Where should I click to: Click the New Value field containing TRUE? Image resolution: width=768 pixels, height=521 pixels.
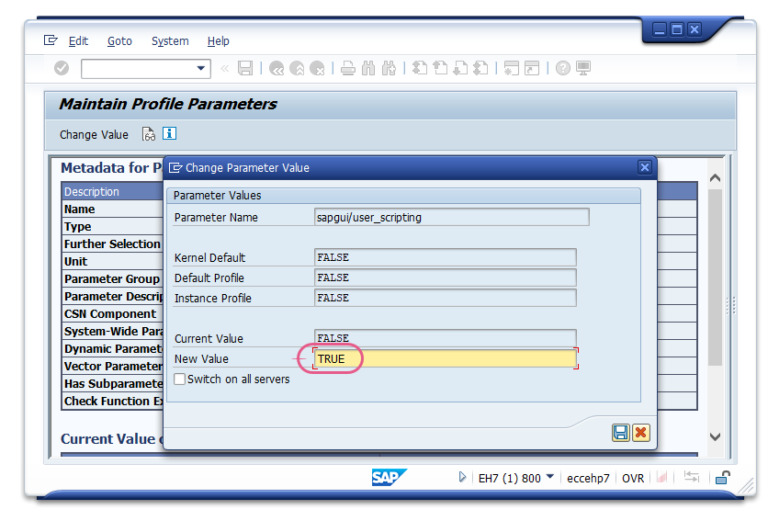click(445, 359)
